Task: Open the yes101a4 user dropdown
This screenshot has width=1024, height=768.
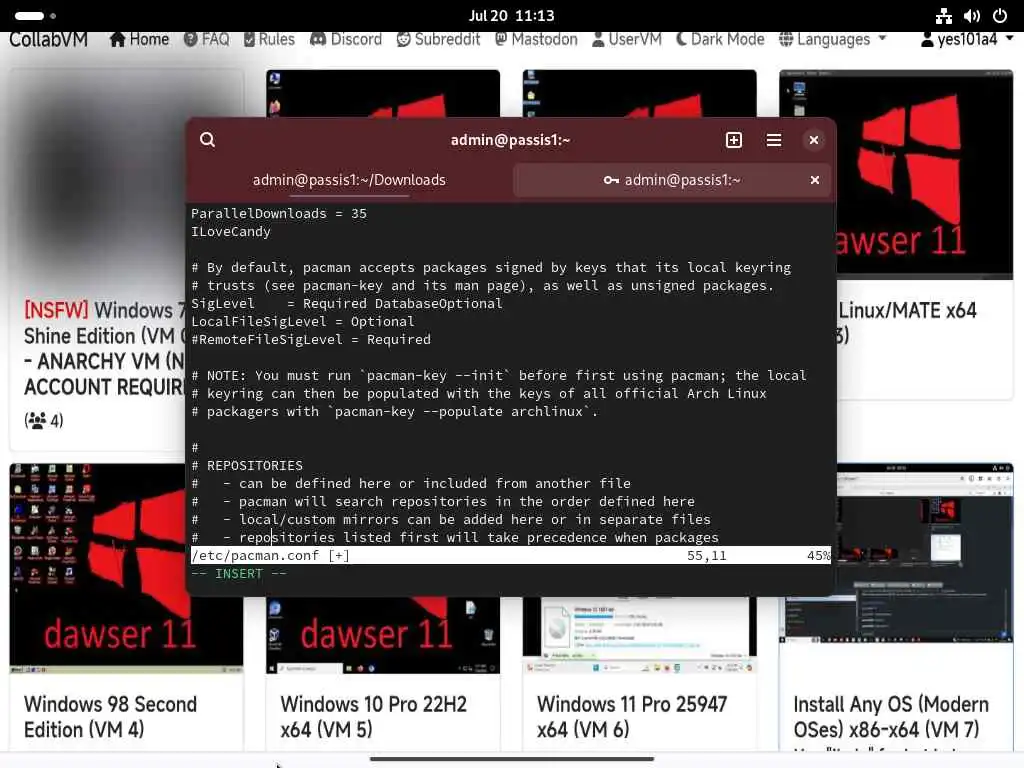Action: [967, 39]
